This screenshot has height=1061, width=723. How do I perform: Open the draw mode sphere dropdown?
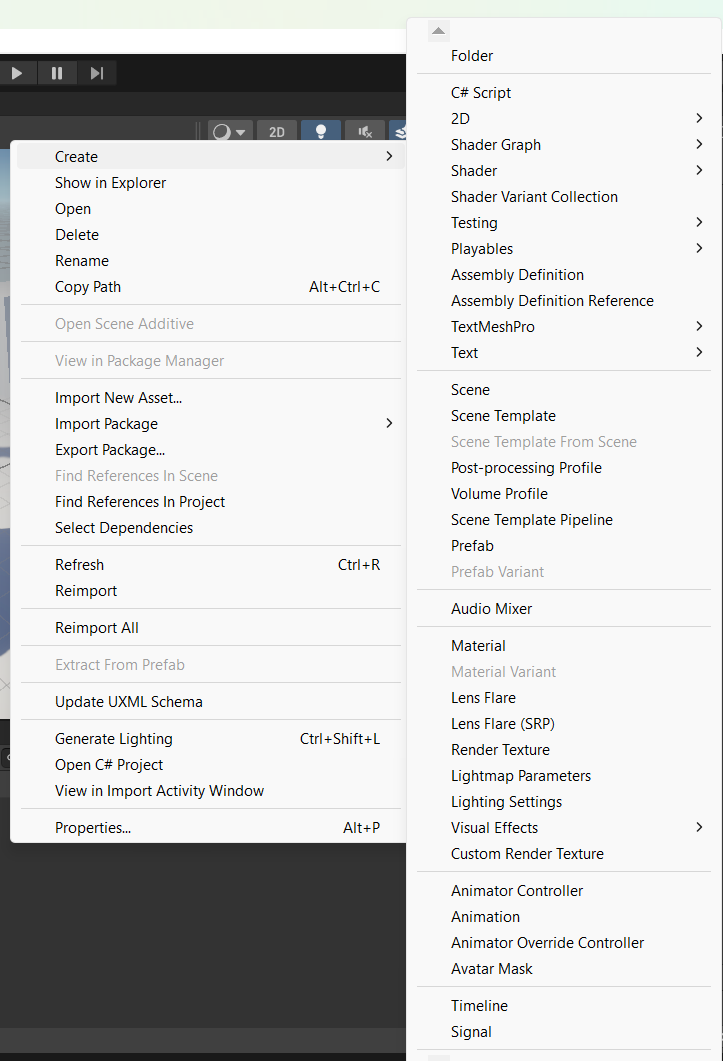coord(230,132)
